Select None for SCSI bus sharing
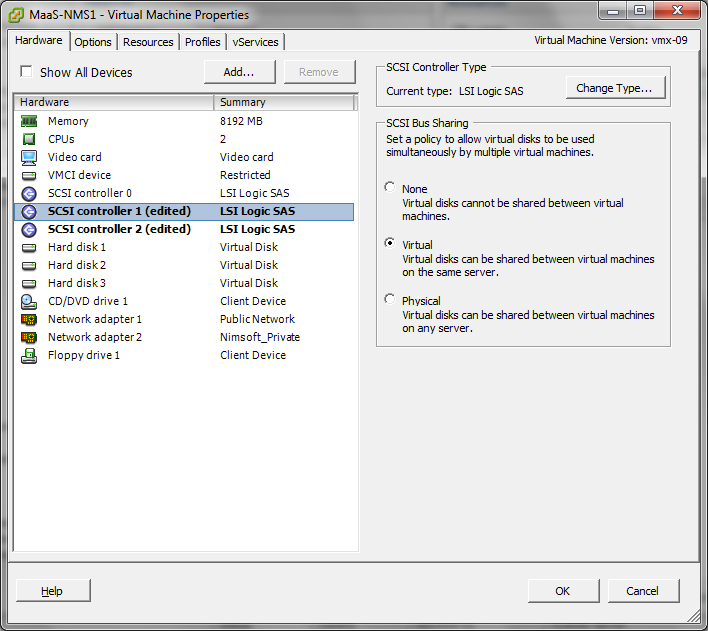Screen dimensions: 708x631 [390, 187]
